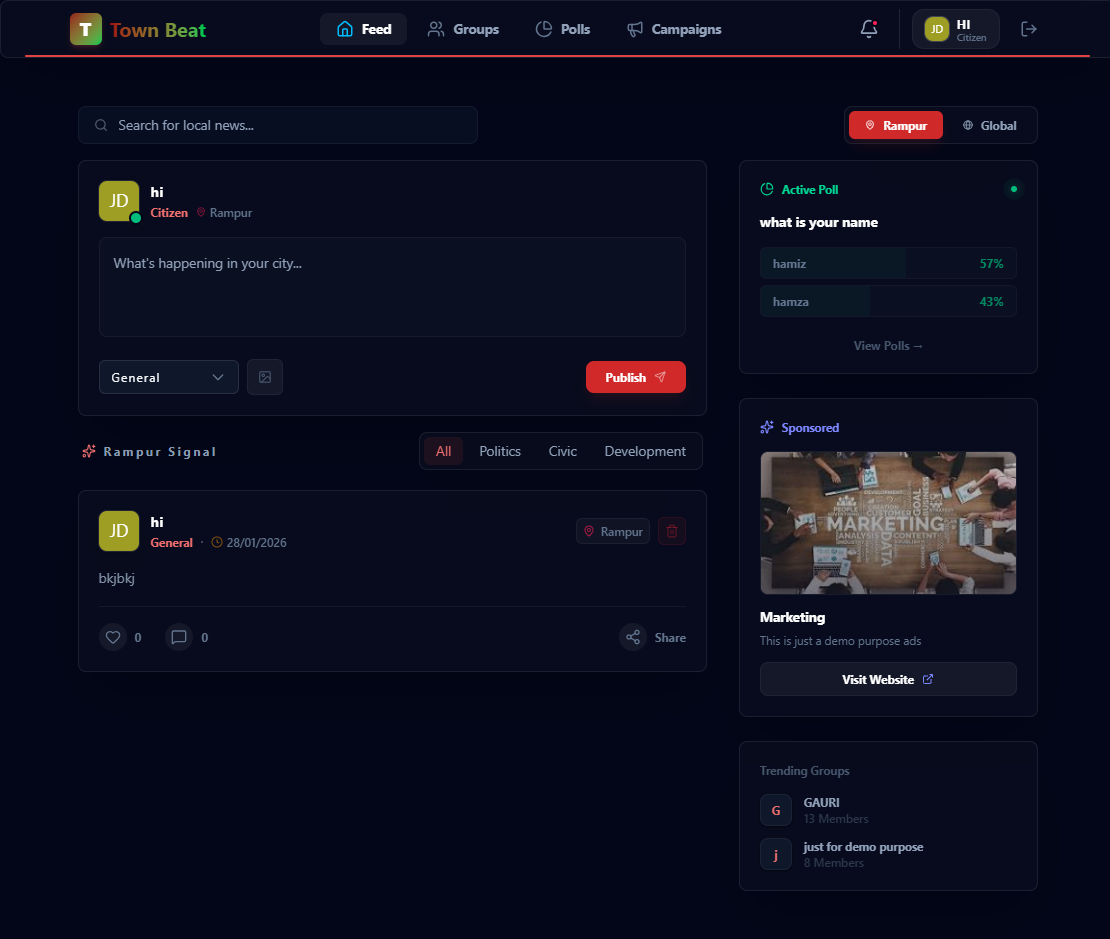Image resolution: width=1110 pixels, height=939 pixels.
Task: Click the 'What's happening in your city' textbox
Action: pyautogui.click(x=392, y=287)
